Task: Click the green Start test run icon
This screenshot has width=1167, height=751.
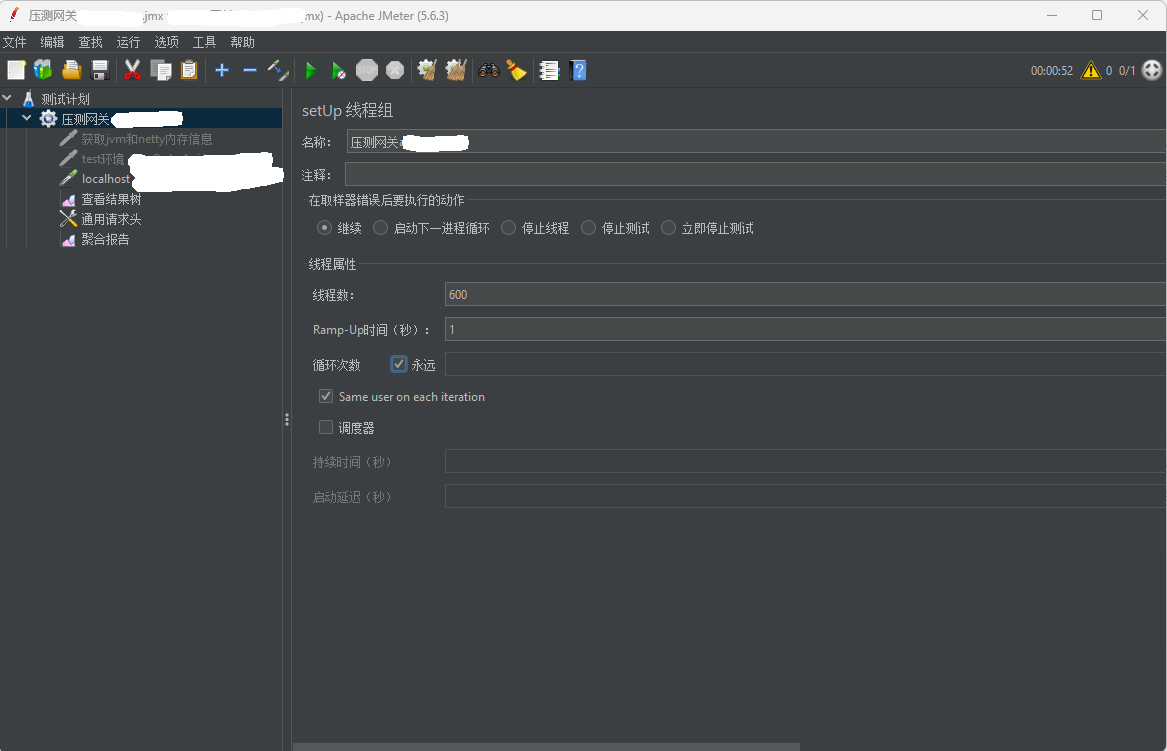Action: tap(311, 70)
